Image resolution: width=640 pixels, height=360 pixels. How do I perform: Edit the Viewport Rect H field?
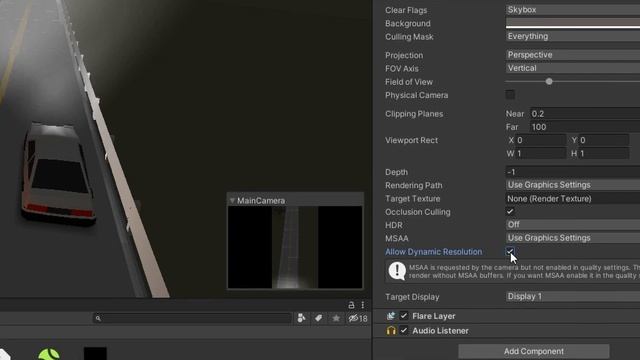pos(604,153)
